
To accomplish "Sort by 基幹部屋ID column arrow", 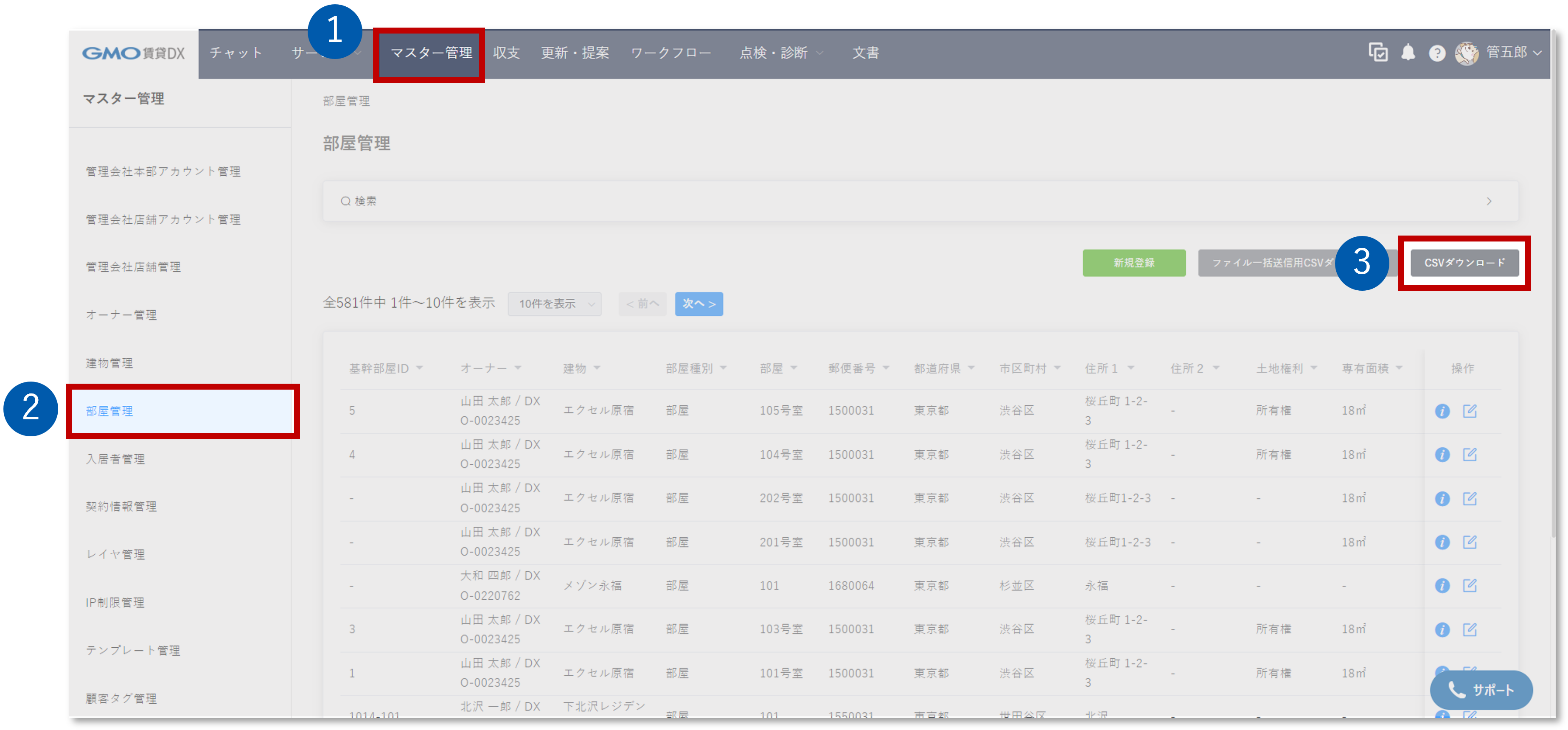I will [x=419, y=368].
